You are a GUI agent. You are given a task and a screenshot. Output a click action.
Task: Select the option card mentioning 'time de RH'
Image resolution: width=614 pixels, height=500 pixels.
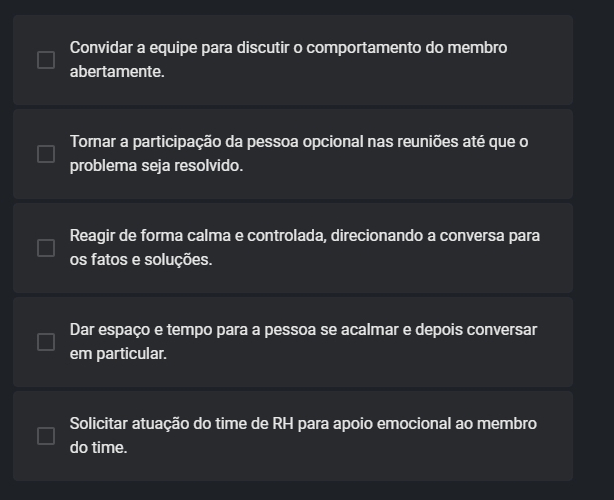click(x=293, y=436)
